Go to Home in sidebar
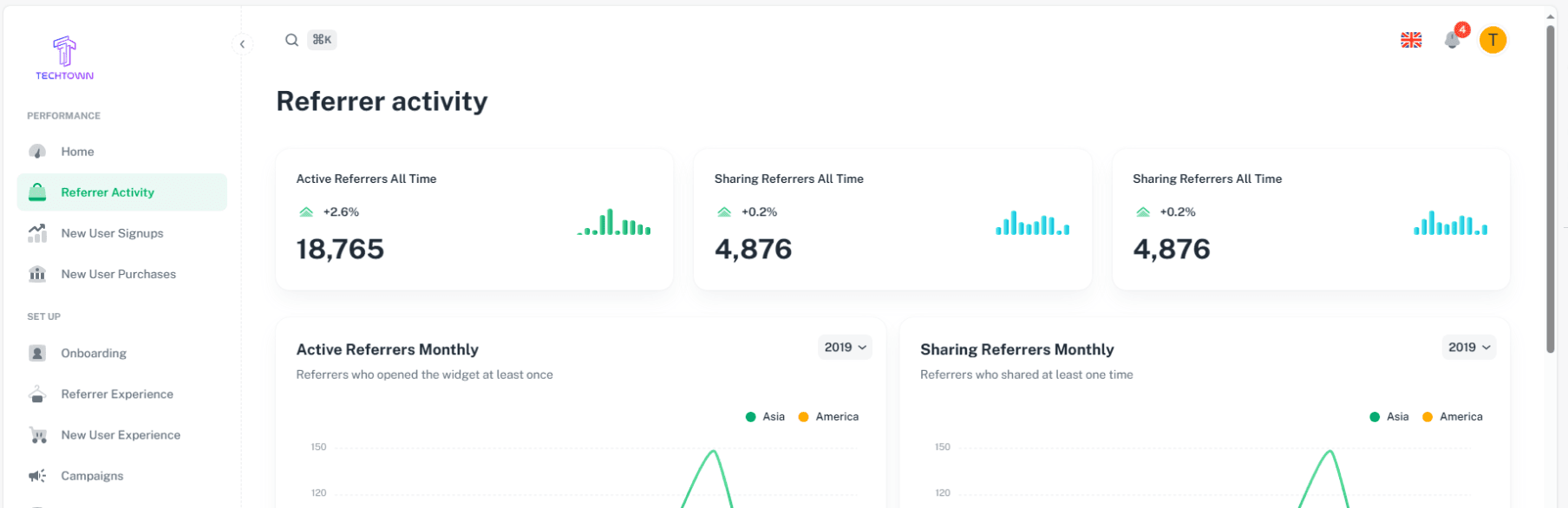The height and width of the screenshot is (508, 1568). point(77,152)
